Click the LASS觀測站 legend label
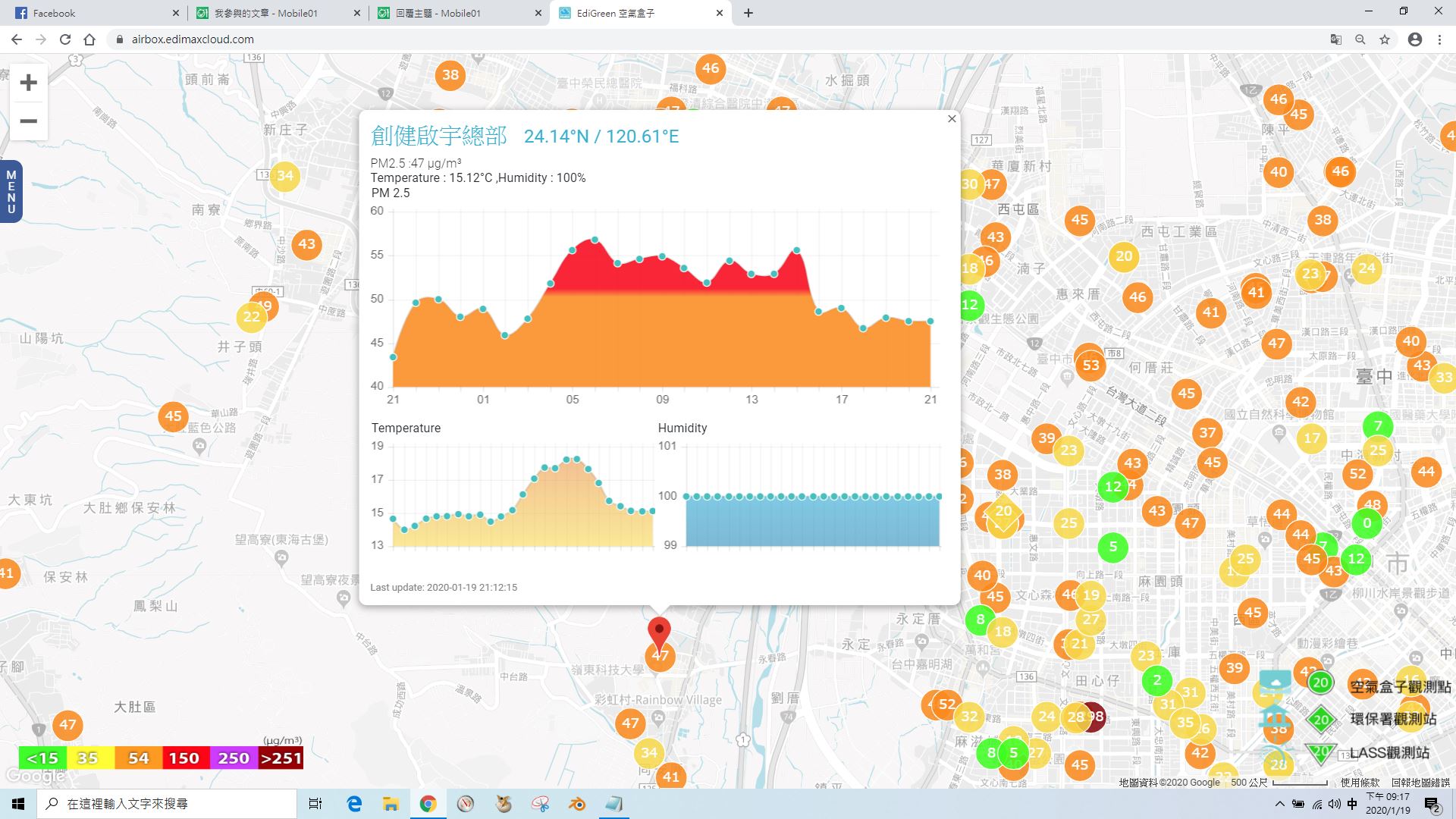 click(1389, 752)
